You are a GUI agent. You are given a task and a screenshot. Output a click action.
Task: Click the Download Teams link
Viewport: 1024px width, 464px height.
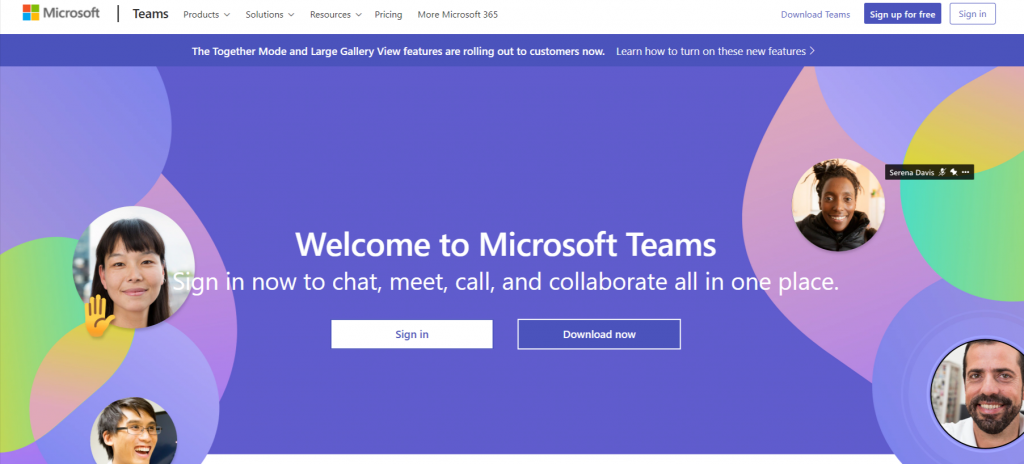816,14
